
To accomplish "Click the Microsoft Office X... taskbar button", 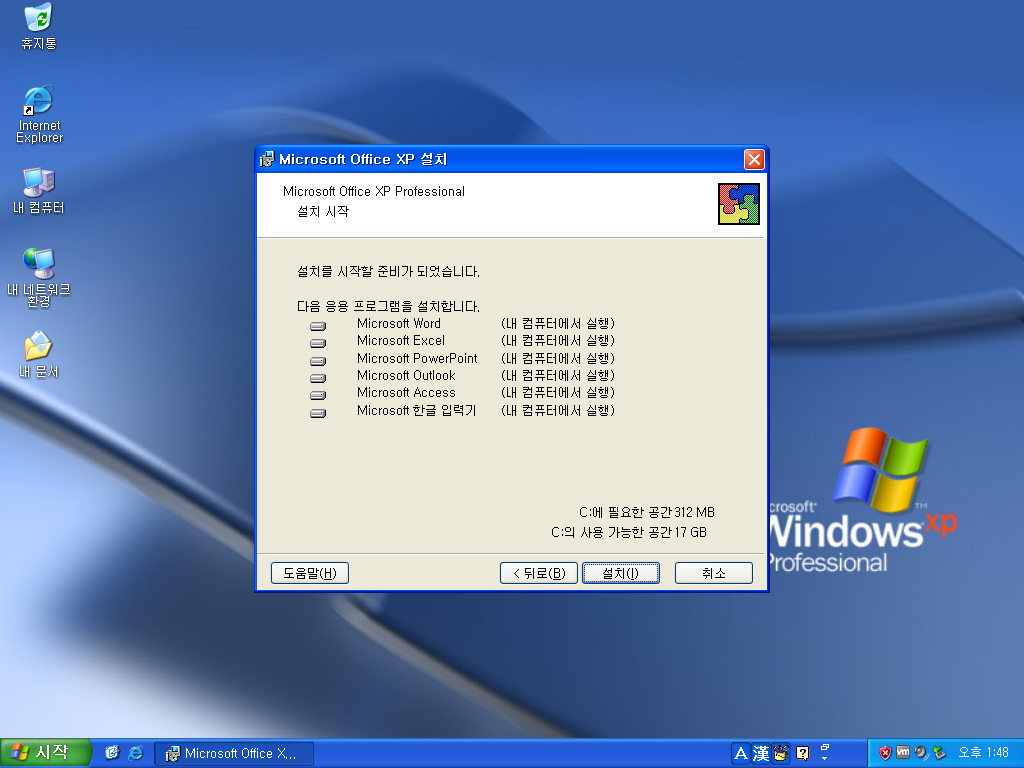I will coord(234,754).
